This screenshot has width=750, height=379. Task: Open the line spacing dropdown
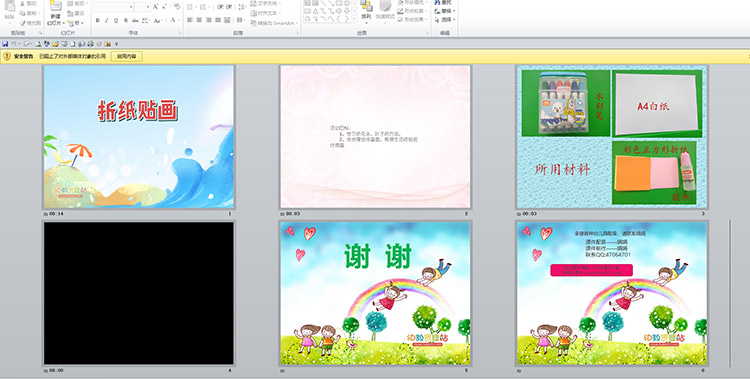242,7
